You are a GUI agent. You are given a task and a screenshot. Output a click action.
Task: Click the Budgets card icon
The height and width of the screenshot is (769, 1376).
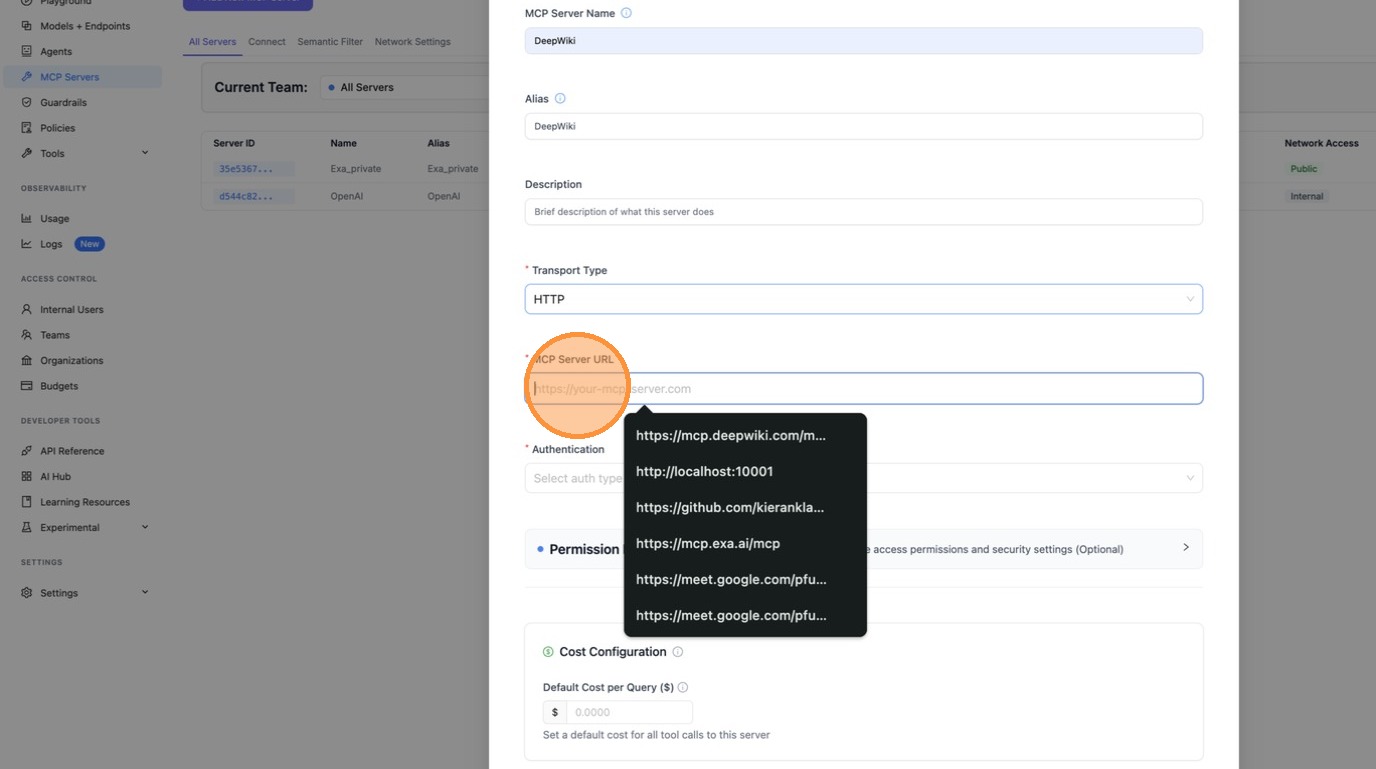point(27,386)
